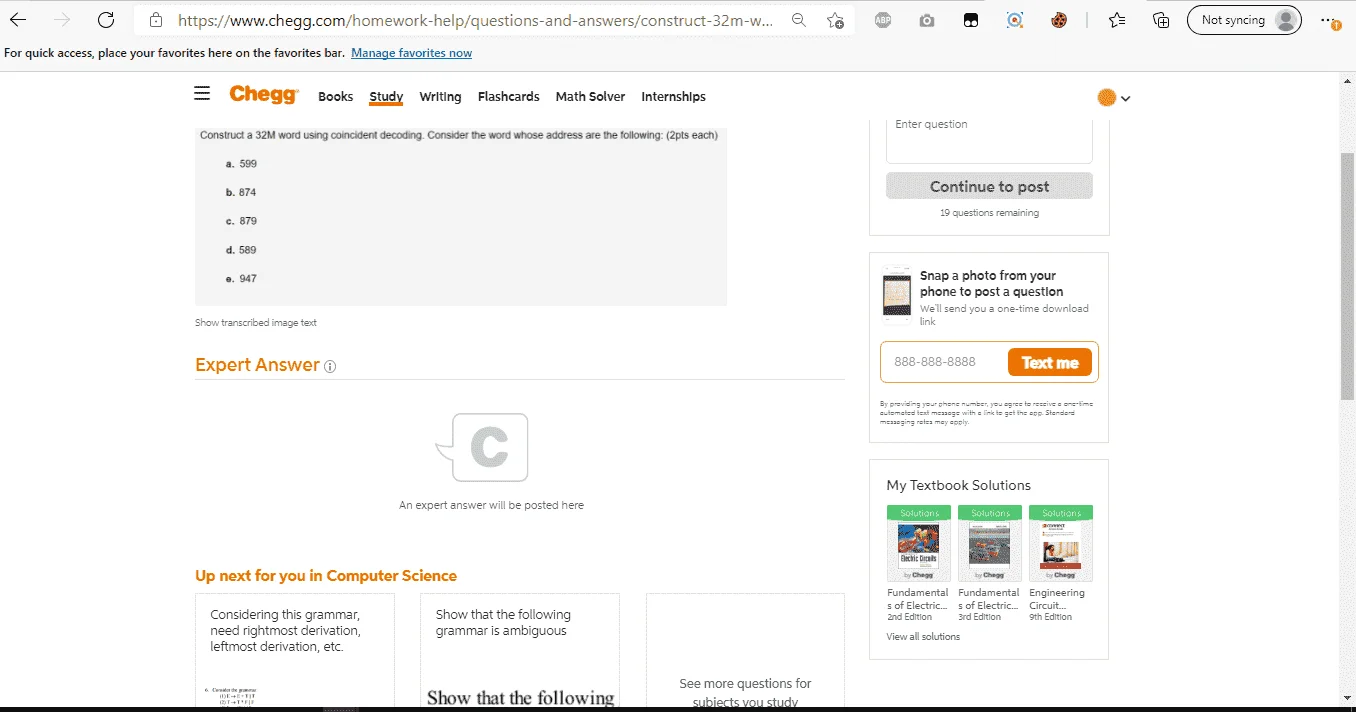Viewport: 1356px width, 712px height.
Task: Click the browser URL address text
Action: click(x=475, y=20)
